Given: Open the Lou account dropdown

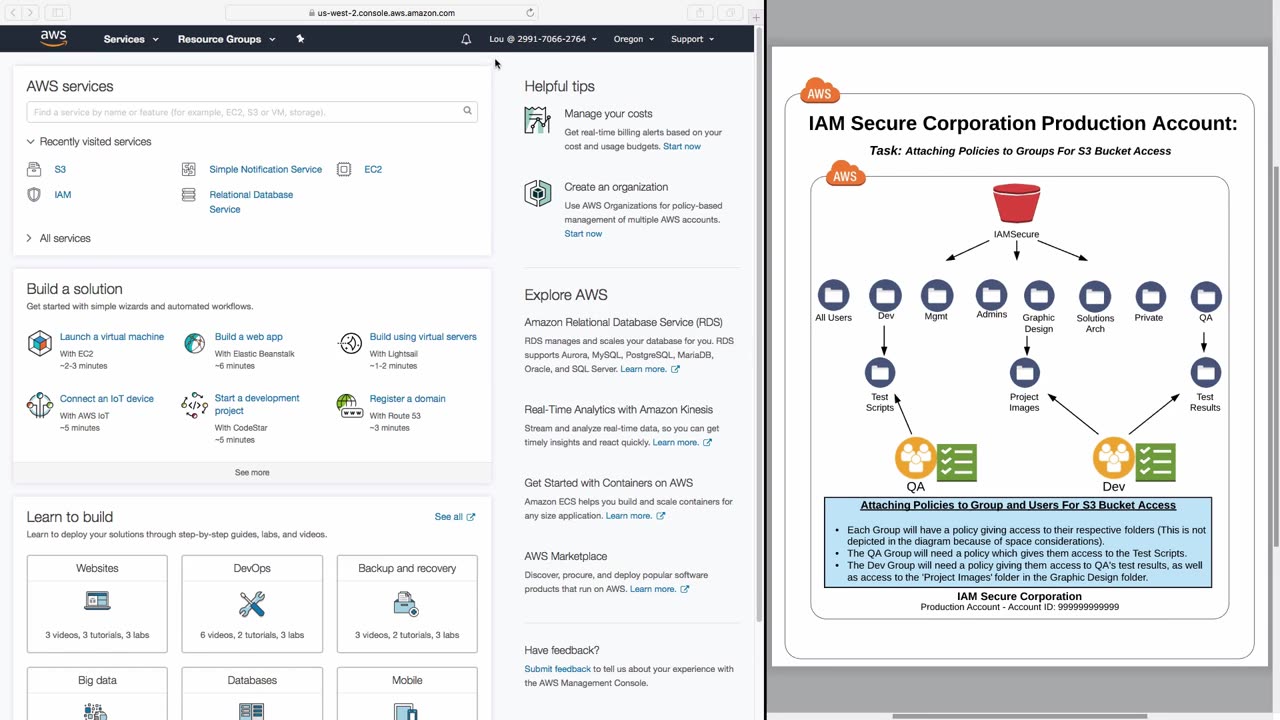Looking at the screenshot, I should (543, 39).
